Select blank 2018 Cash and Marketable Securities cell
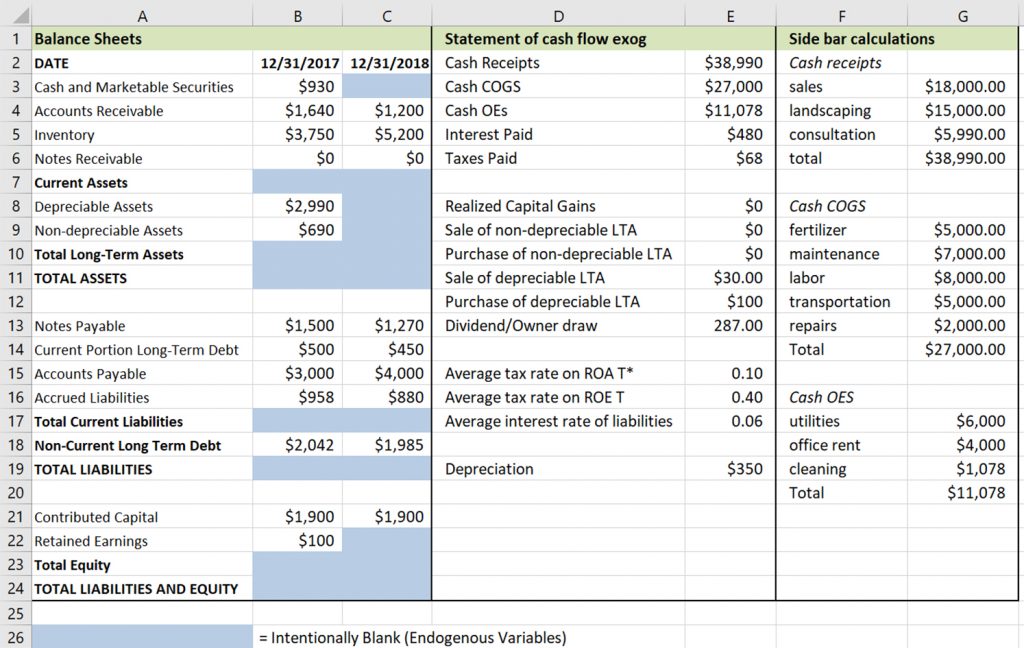The height and width of the screenshot is (648, 1024). 387,87
